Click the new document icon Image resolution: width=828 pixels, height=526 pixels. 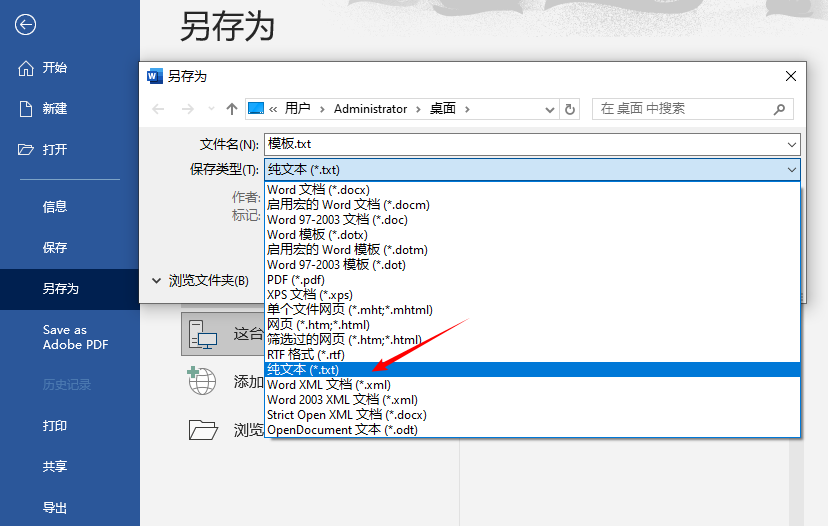[25, 109]
